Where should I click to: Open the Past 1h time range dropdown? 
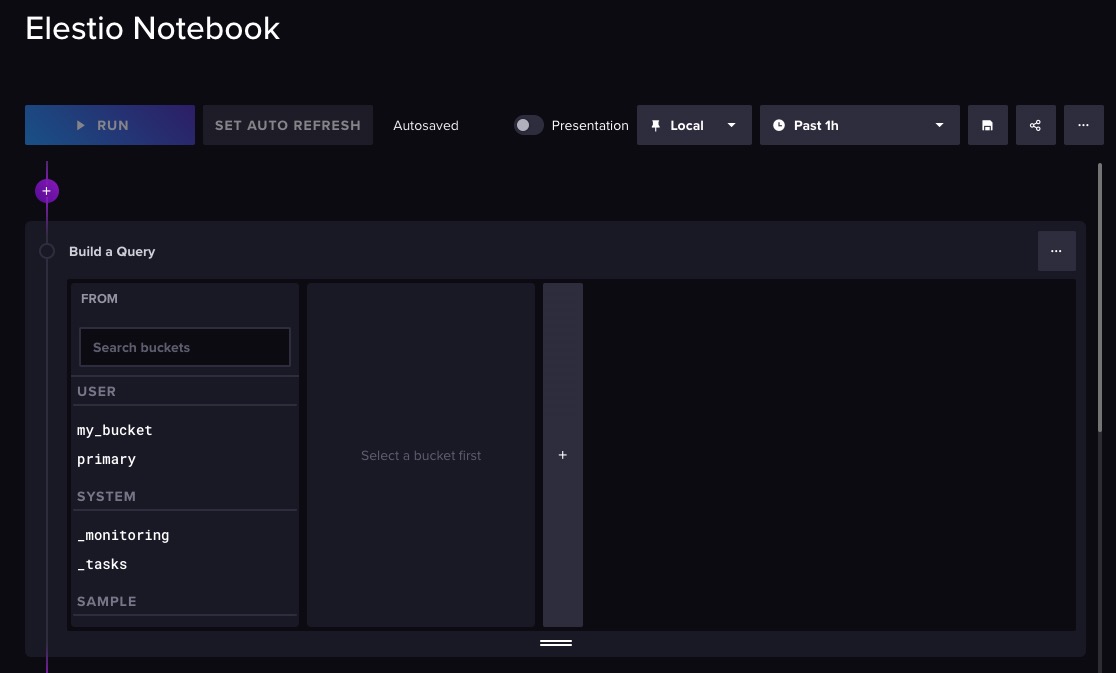(860, 125)
